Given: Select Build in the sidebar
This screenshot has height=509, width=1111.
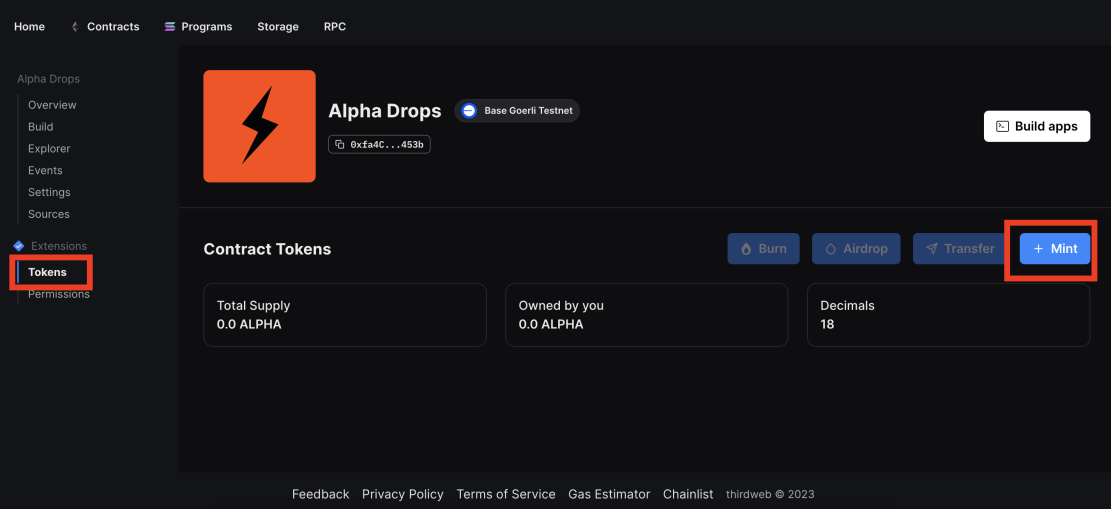Looking at the screenshot, I should 40,127.
